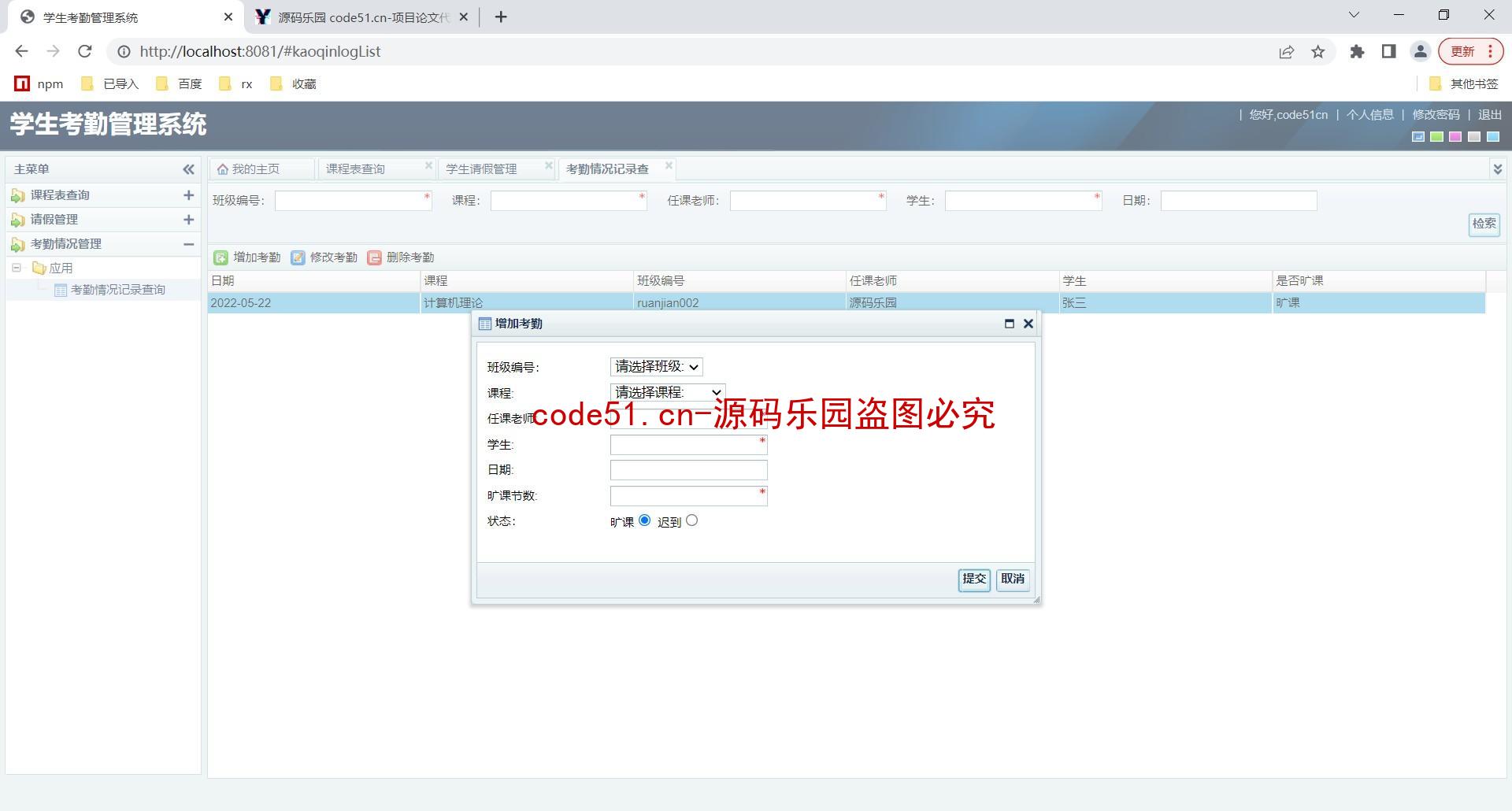Image resolution: width=1512 pixels, height=811 pixels.
Task: Select the gray theme swatch
Action: (x=1474, y=137)
